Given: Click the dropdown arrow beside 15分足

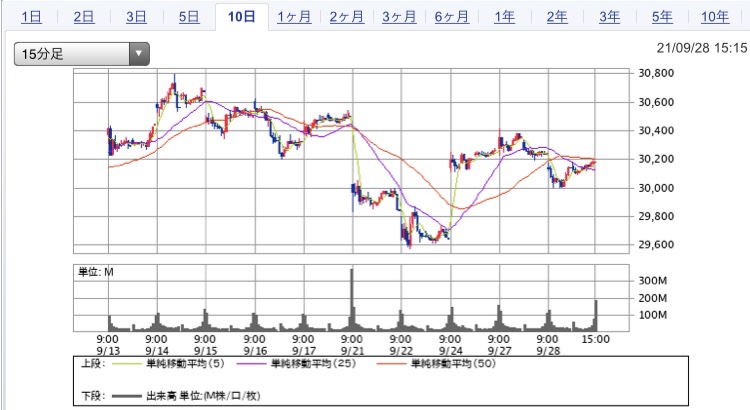Looking at the screenshot, I should (x=139, y=54).
